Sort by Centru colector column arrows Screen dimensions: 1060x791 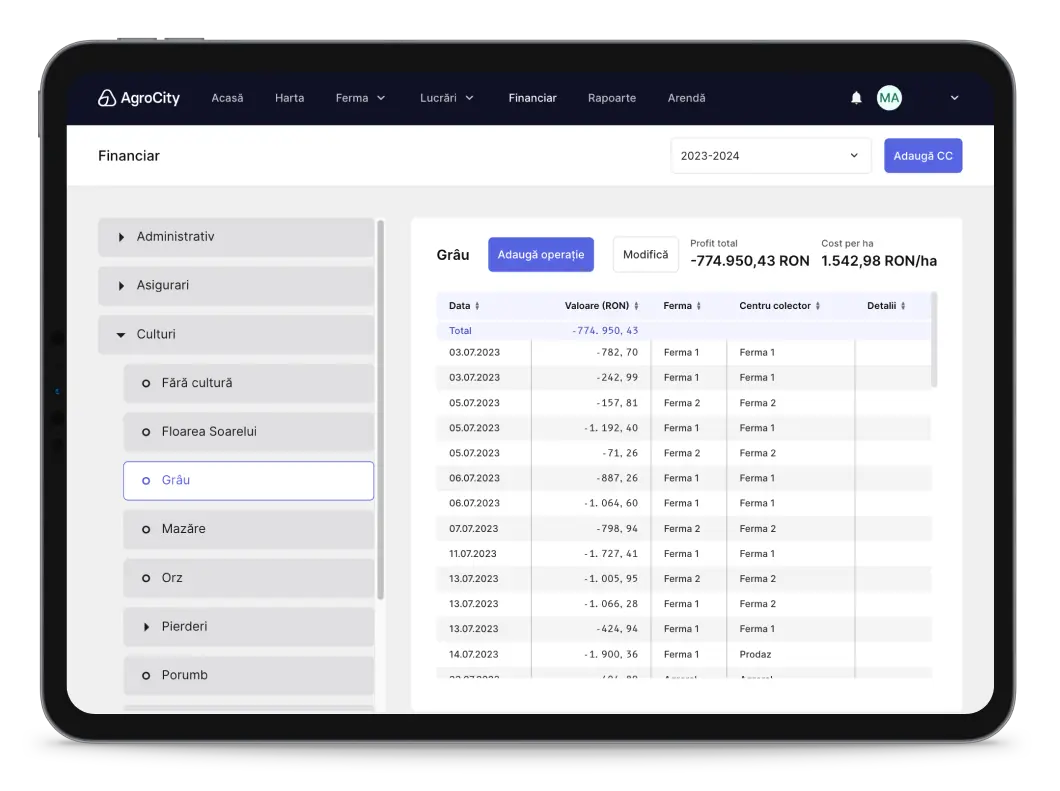click(817, 306)
